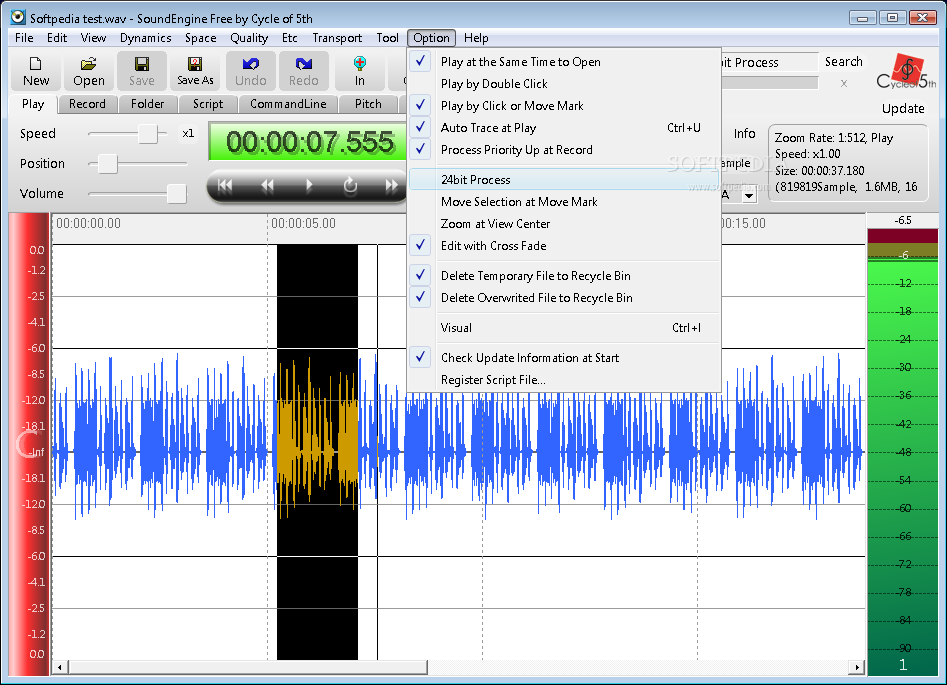947x685 pixels.
Task: Expand the dropdown arrow below Info
Action: click(749, 196)
